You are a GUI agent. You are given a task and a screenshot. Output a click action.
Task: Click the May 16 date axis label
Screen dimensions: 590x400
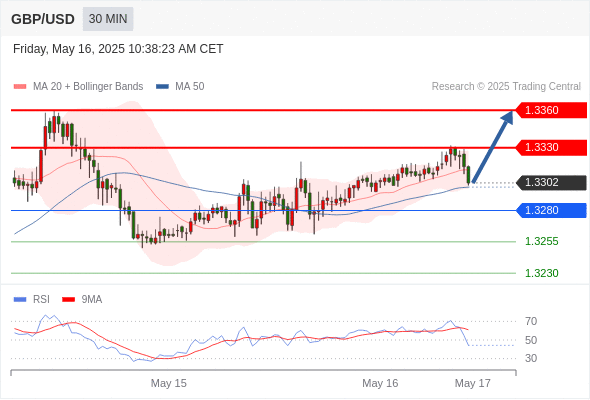[x=380, y=383]
